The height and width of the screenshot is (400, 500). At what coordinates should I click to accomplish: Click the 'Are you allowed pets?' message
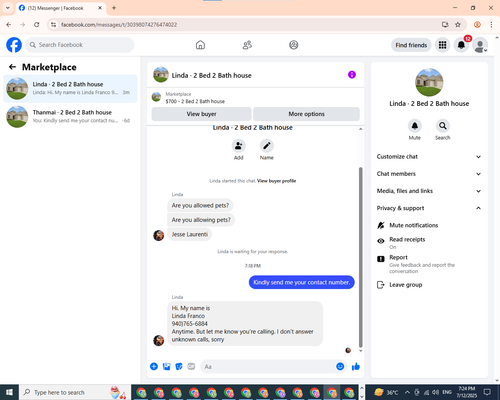coord(200,205)
